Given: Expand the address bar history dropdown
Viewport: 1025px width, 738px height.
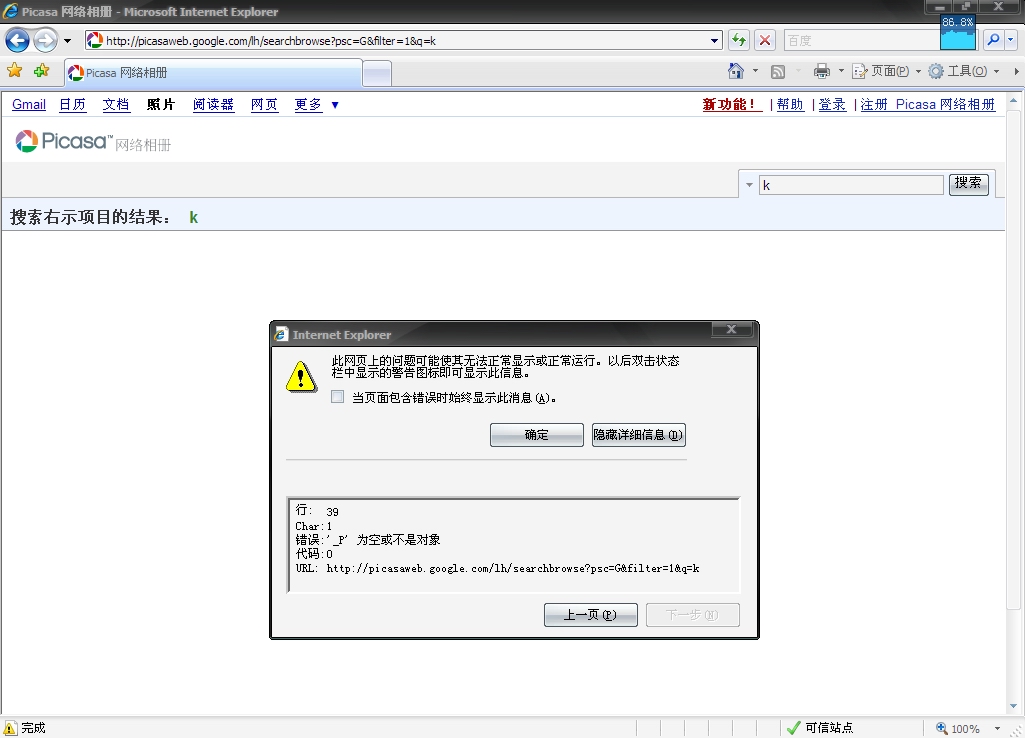Looking at the screenshot, I should (714, 41).
